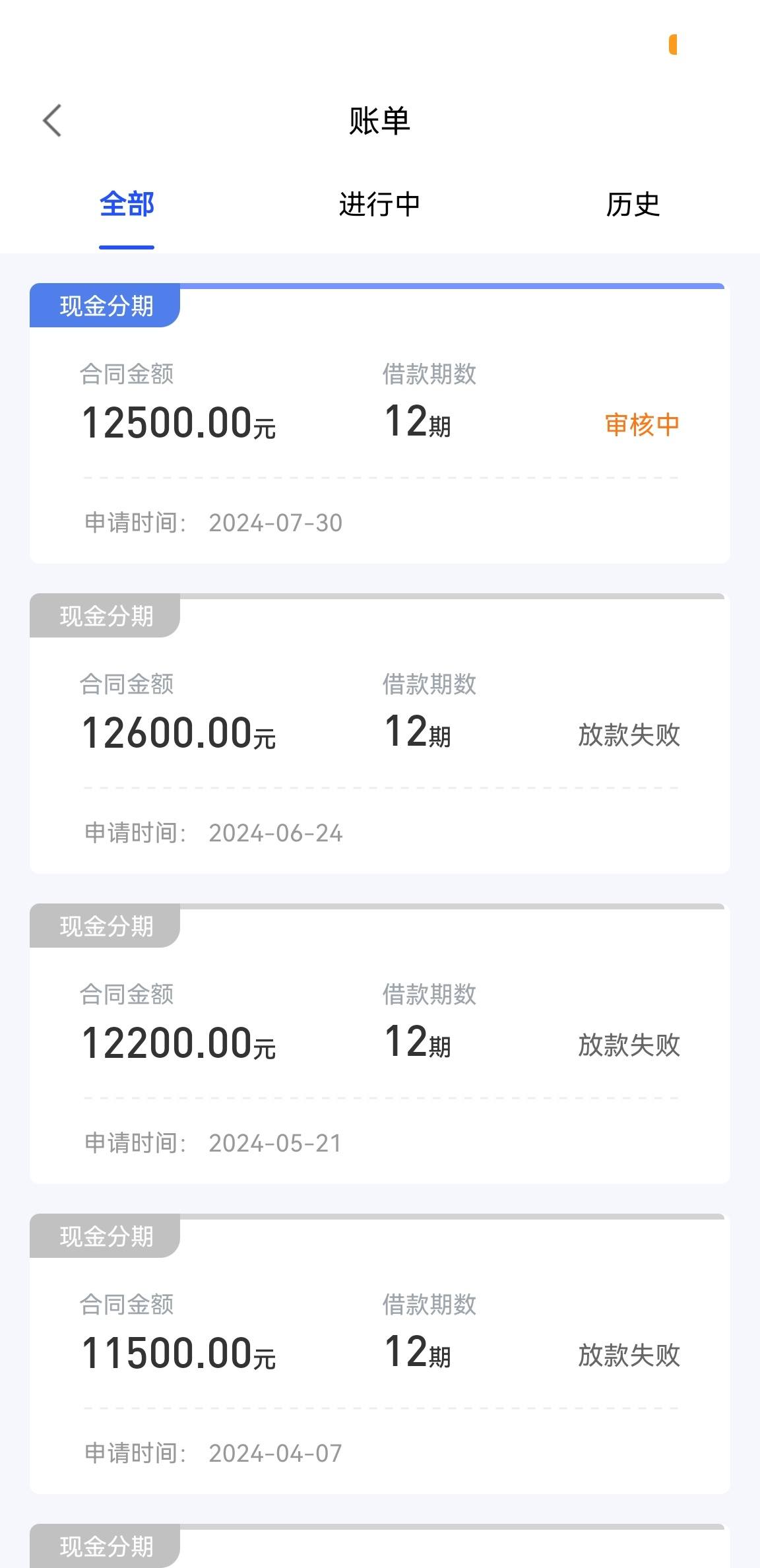This screenshot has width=760, height=1568.
Task: Tap the partially visible bottom 现金分期 tag
Action: pos(106,1546)
